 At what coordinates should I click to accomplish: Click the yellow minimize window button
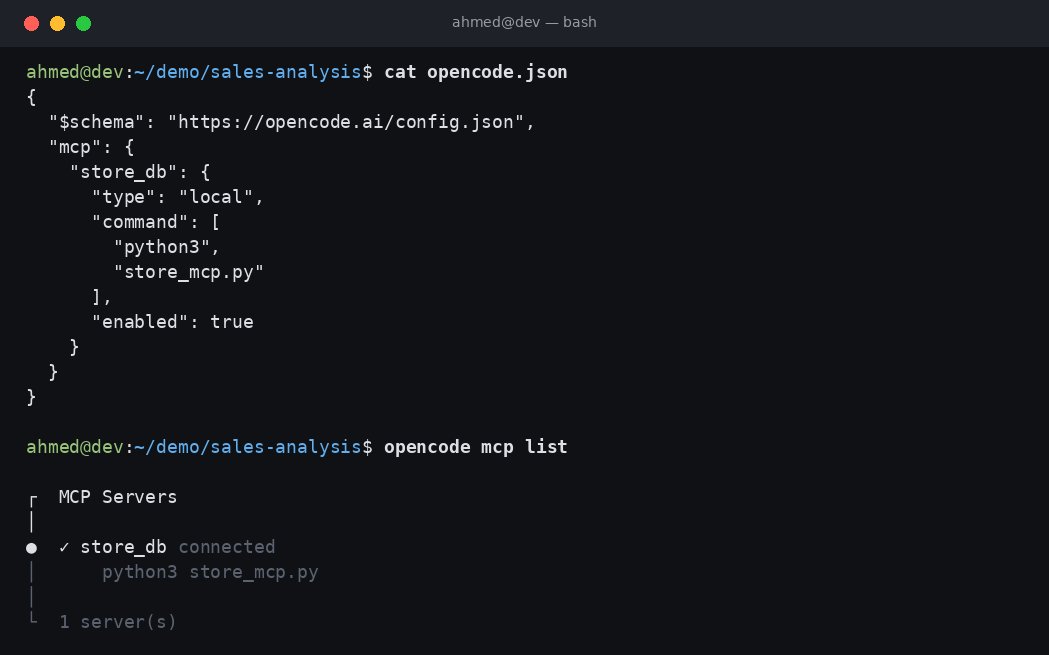point(58,23)
